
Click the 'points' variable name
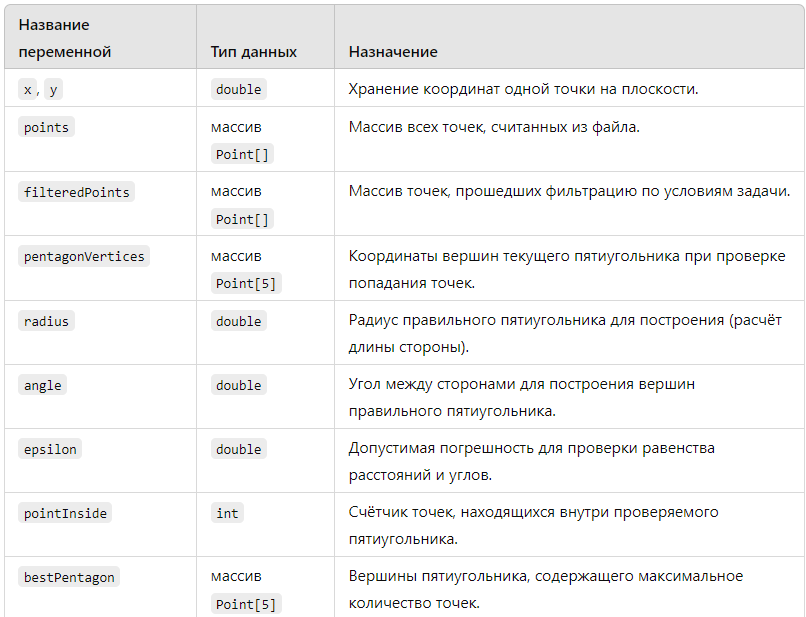(46, 128)
